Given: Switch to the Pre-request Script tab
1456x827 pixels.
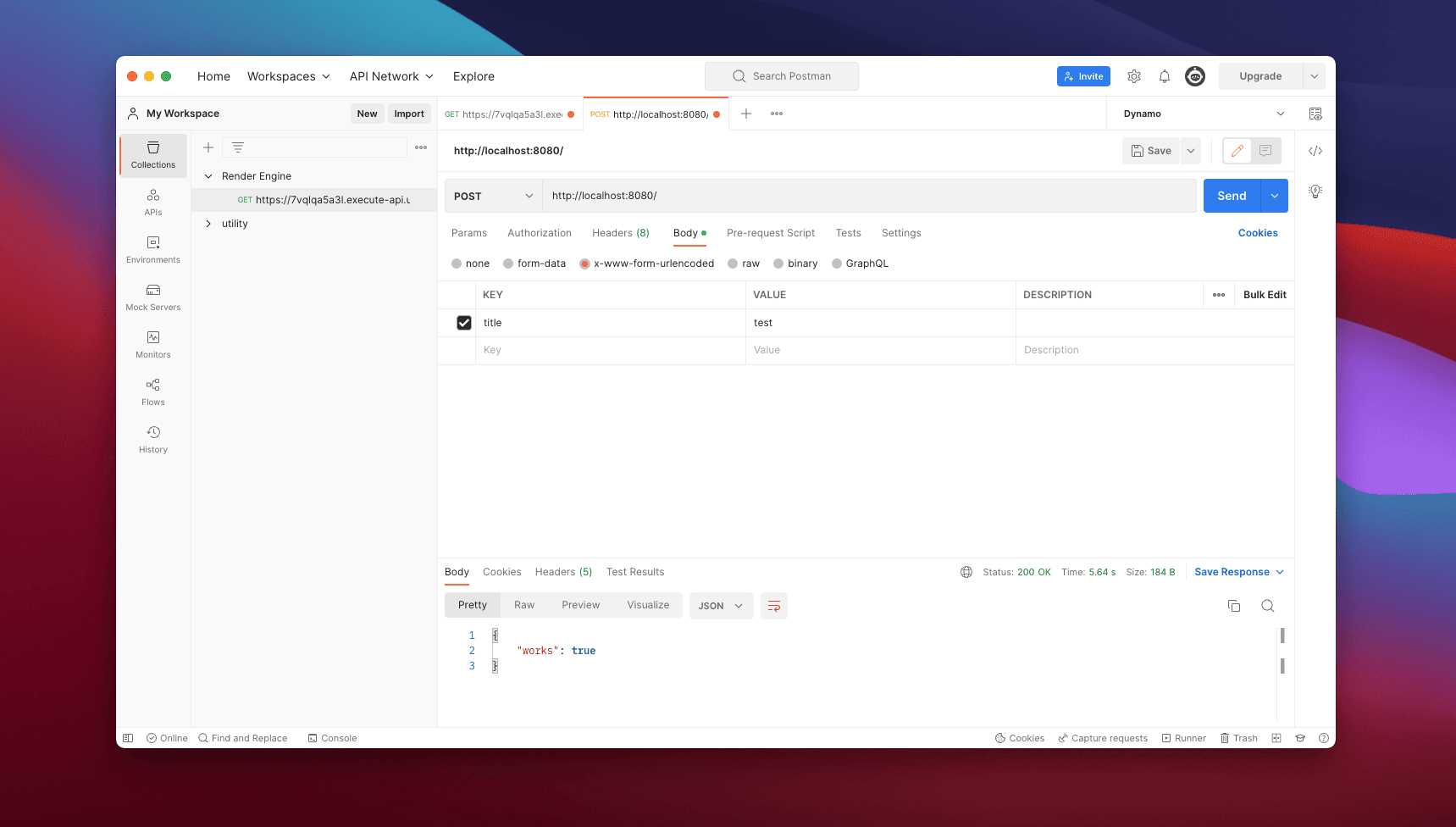Looking at the screenshot, I should (771, 233).
